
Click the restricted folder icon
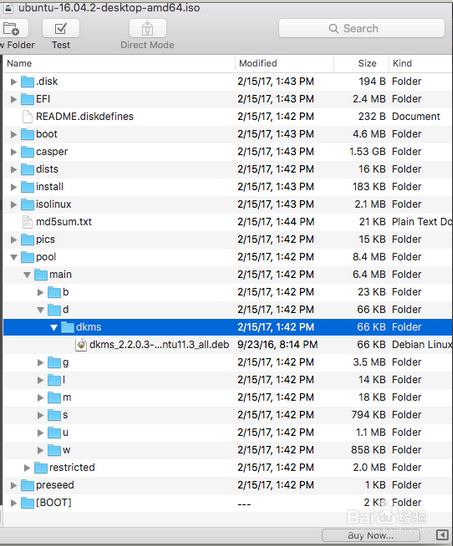coord(41,468)
